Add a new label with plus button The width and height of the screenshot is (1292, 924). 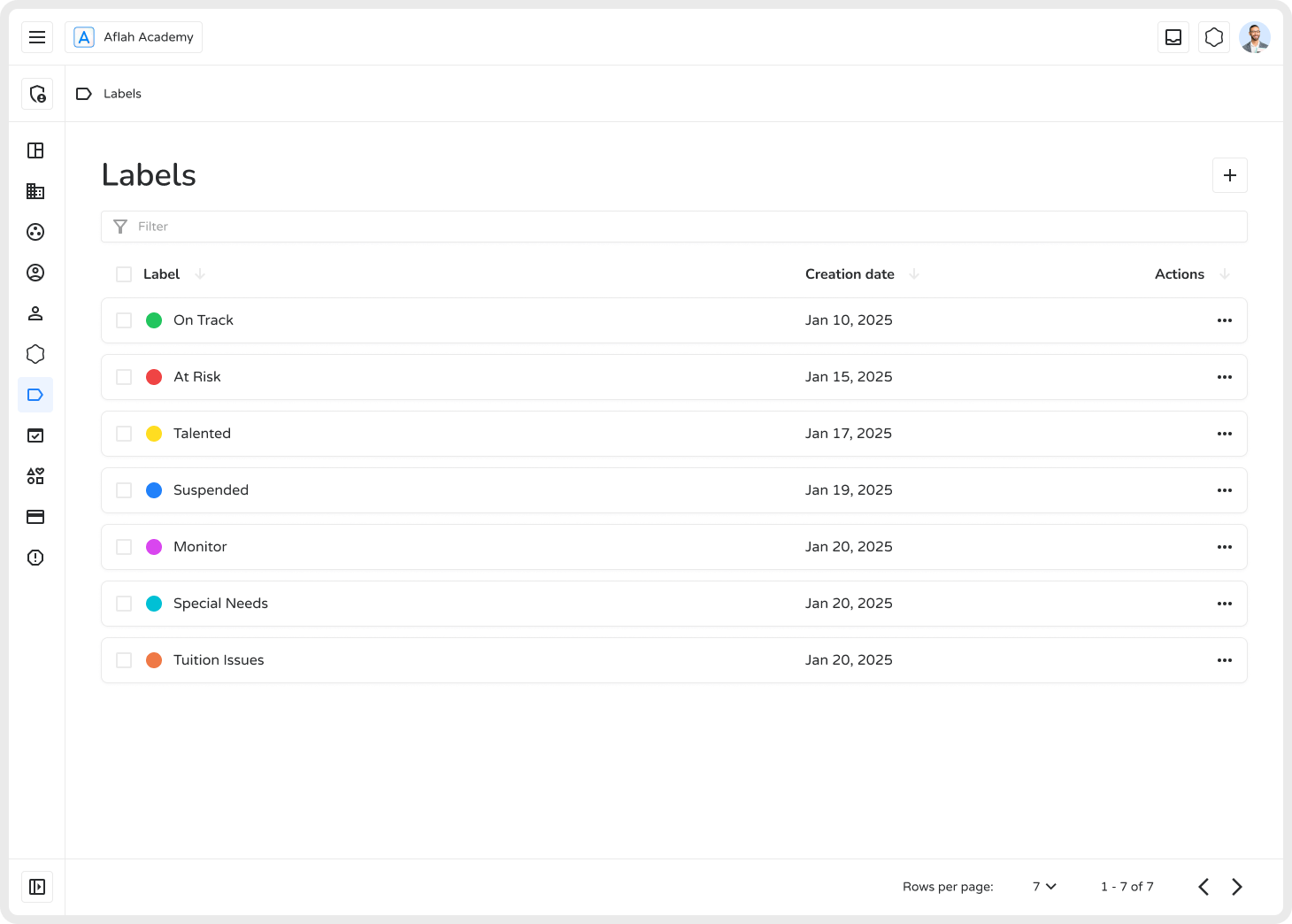(x=1230, y=175)
